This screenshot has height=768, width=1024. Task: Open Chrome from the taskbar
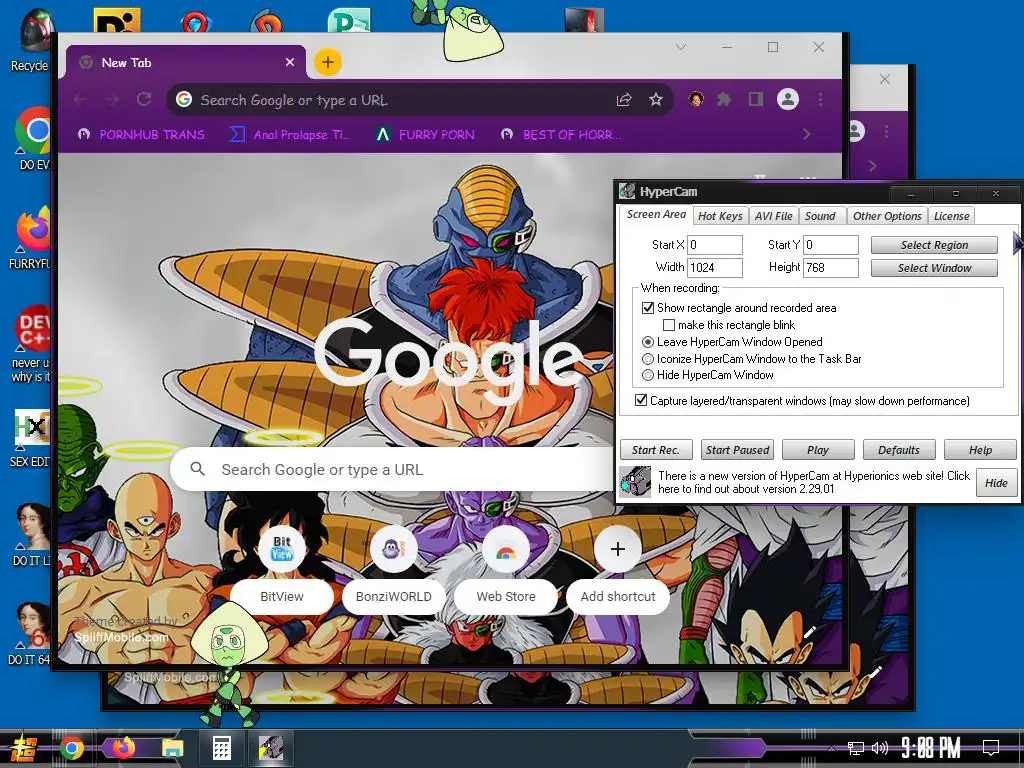(x=72, y=748)
